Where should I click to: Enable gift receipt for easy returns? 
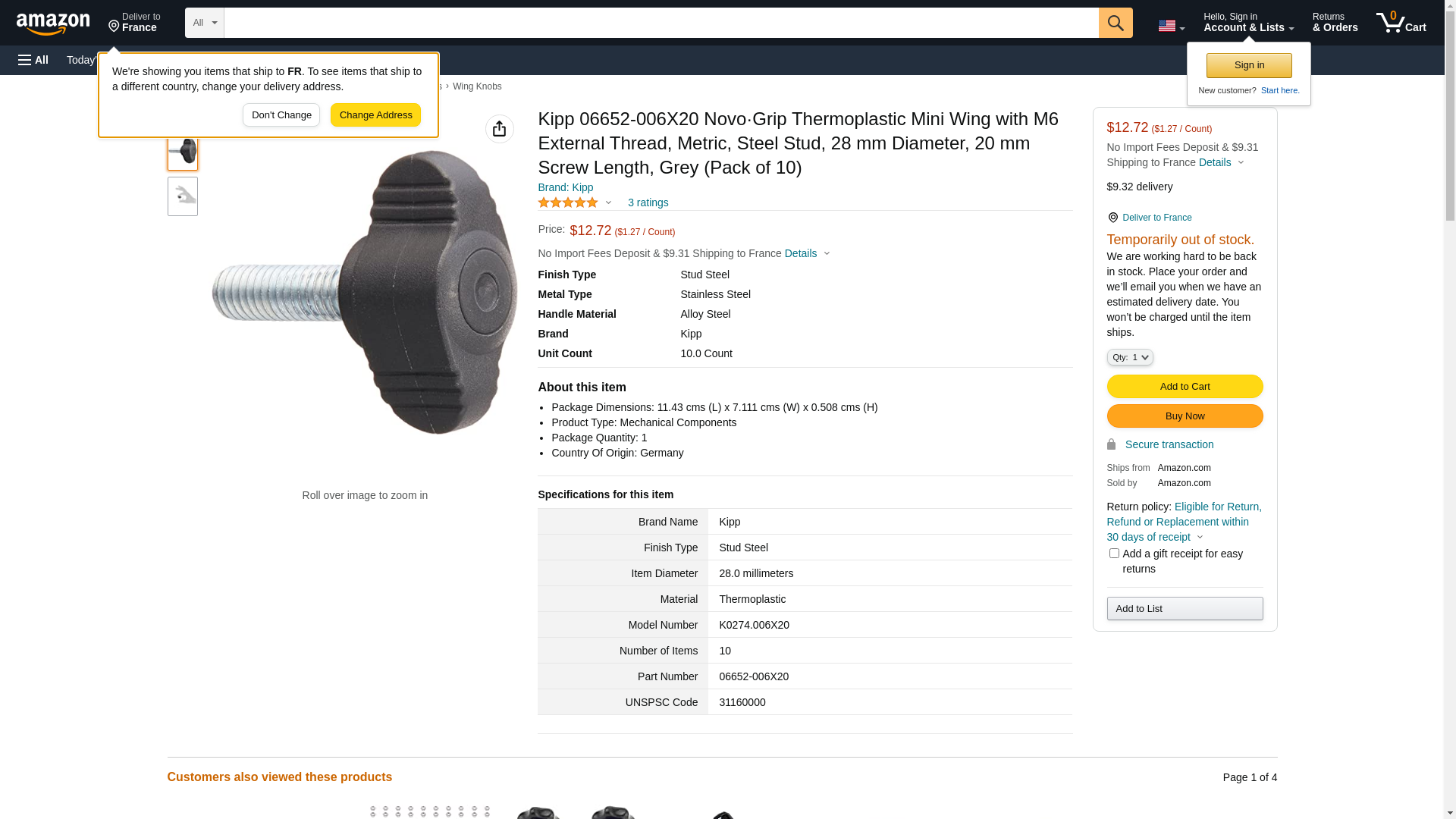coord(1113,554)
